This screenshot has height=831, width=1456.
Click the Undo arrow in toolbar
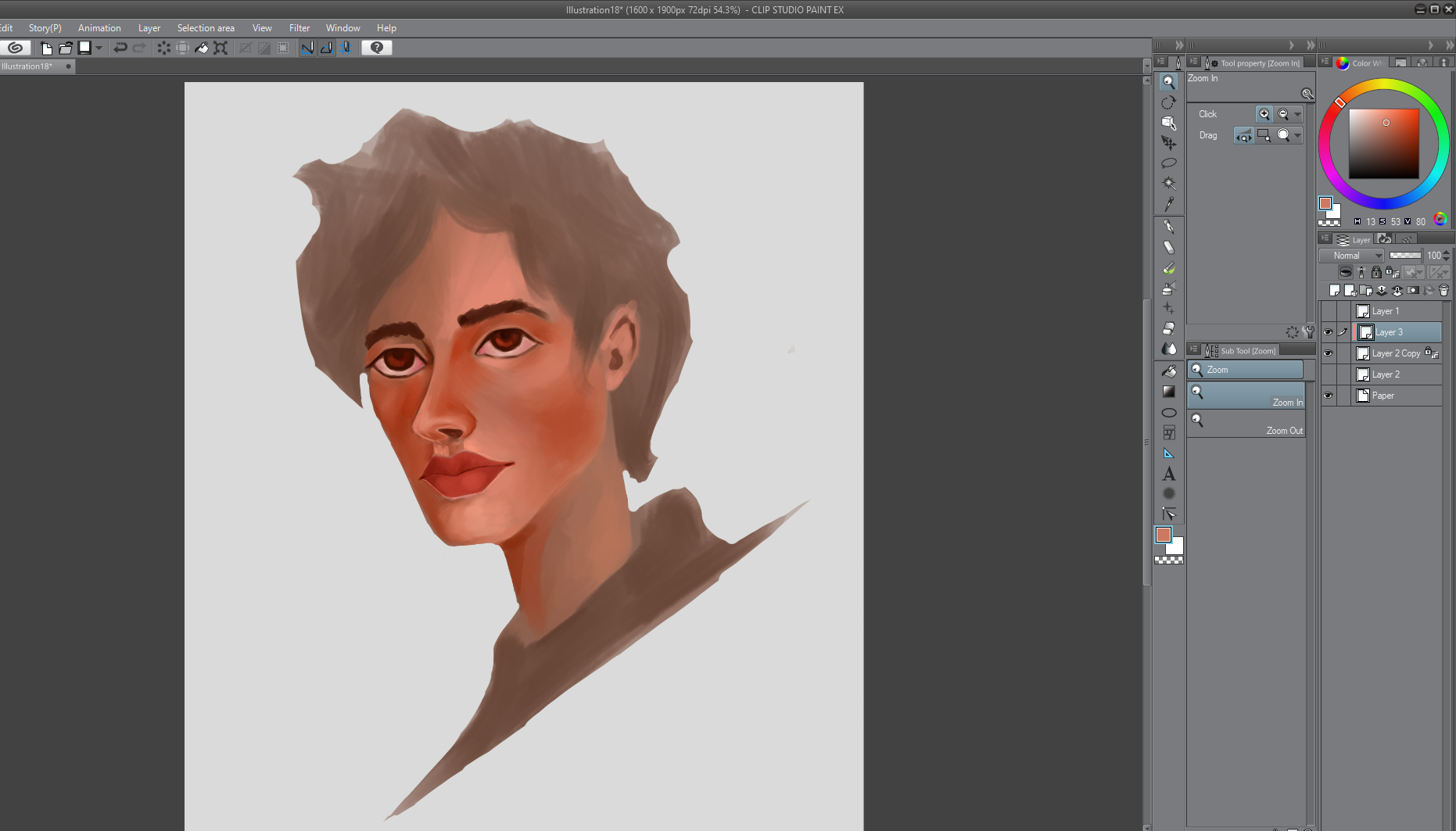(x=120, y=48)
